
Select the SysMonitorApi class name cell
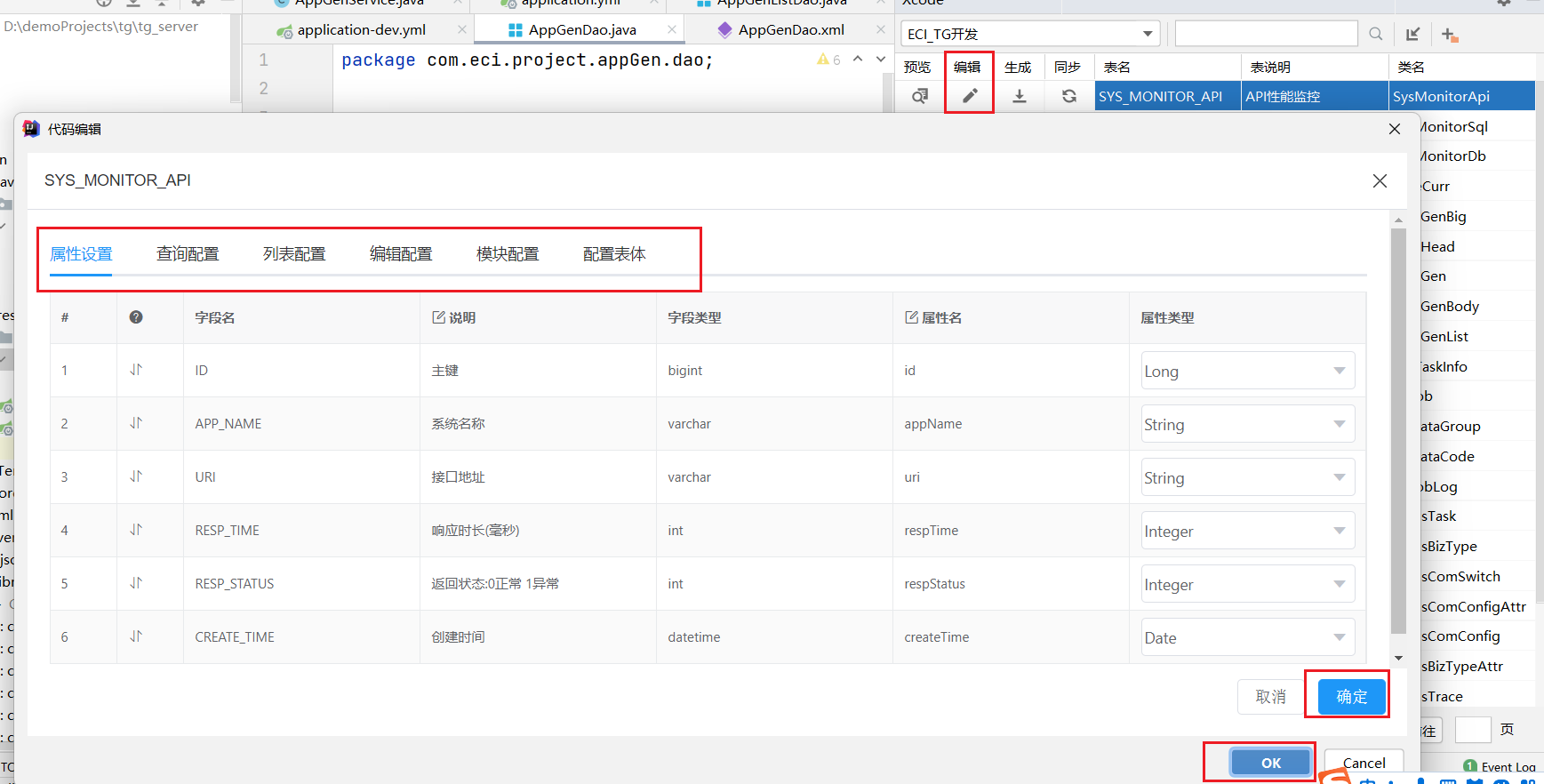1462,96
